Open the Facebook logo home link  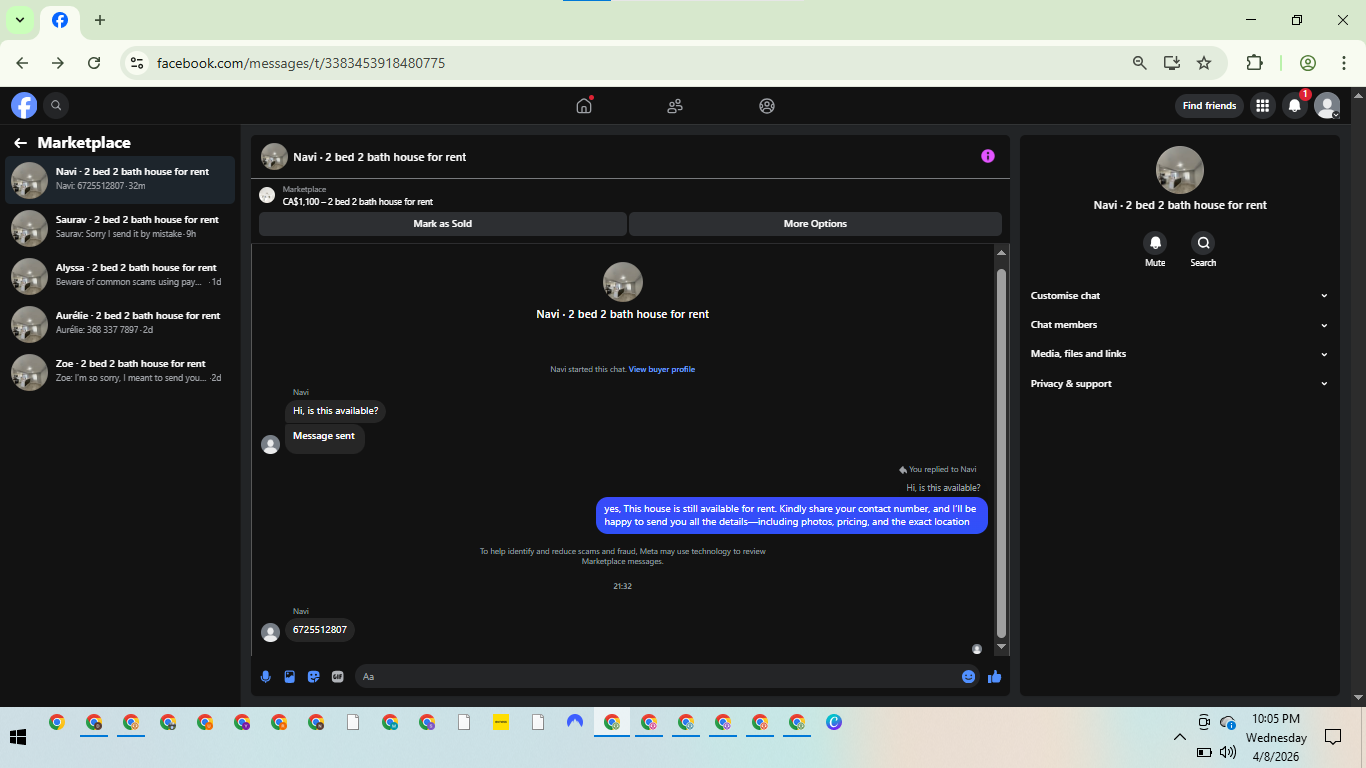24,105
